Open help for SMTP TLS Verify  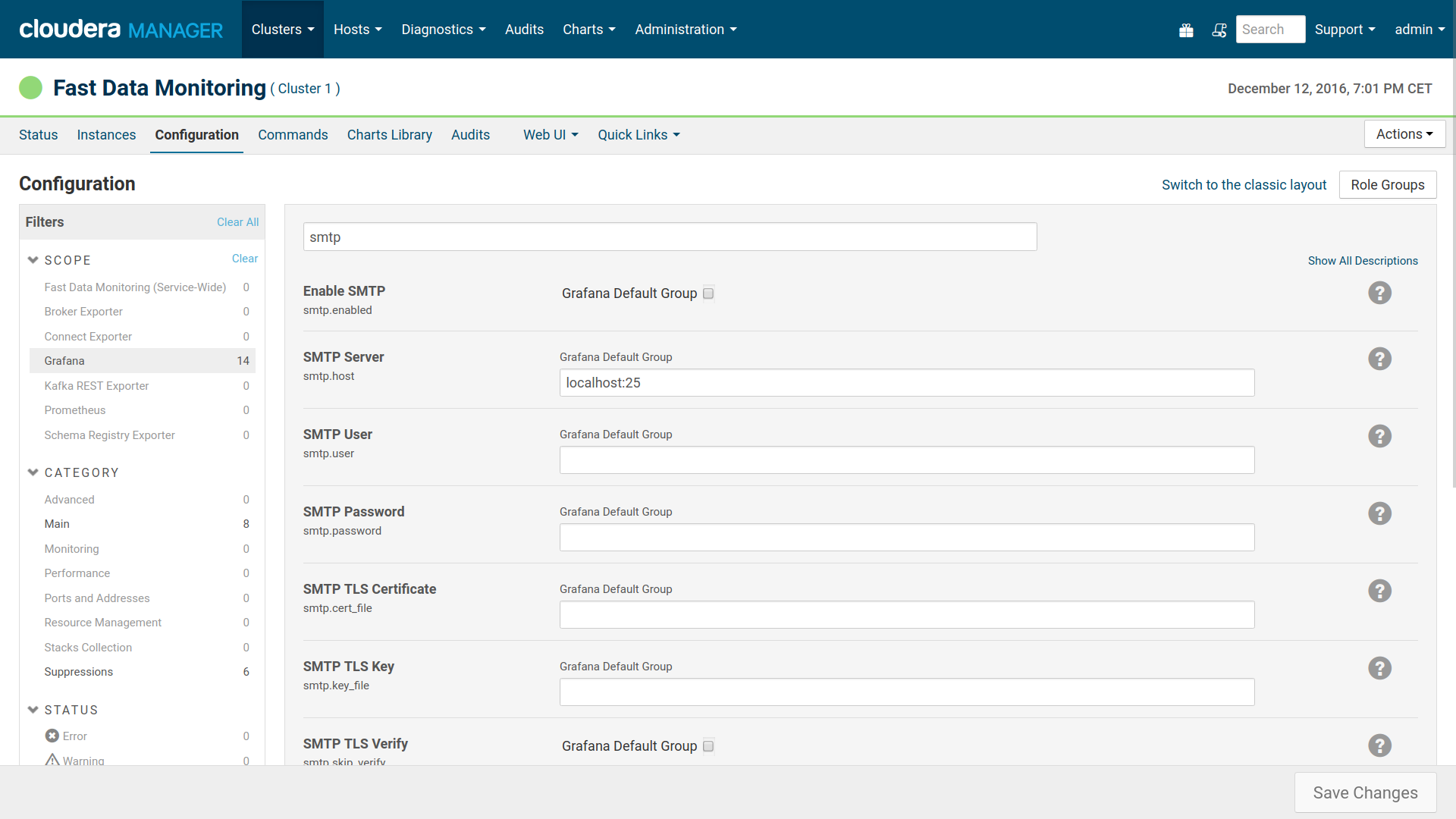[1379, 745]
